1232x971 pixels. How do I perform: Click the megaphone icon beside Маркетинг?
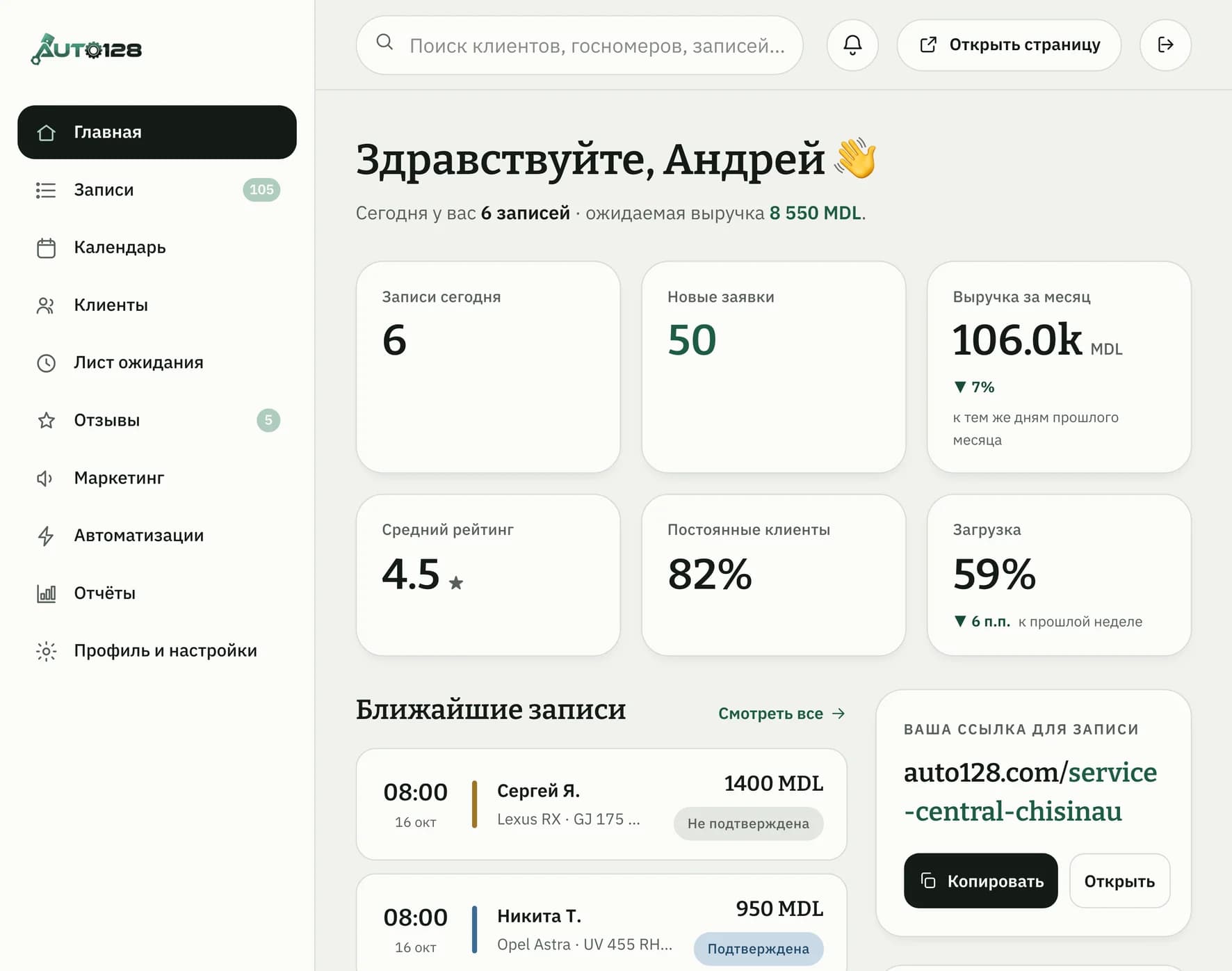[x=46, y=478]
